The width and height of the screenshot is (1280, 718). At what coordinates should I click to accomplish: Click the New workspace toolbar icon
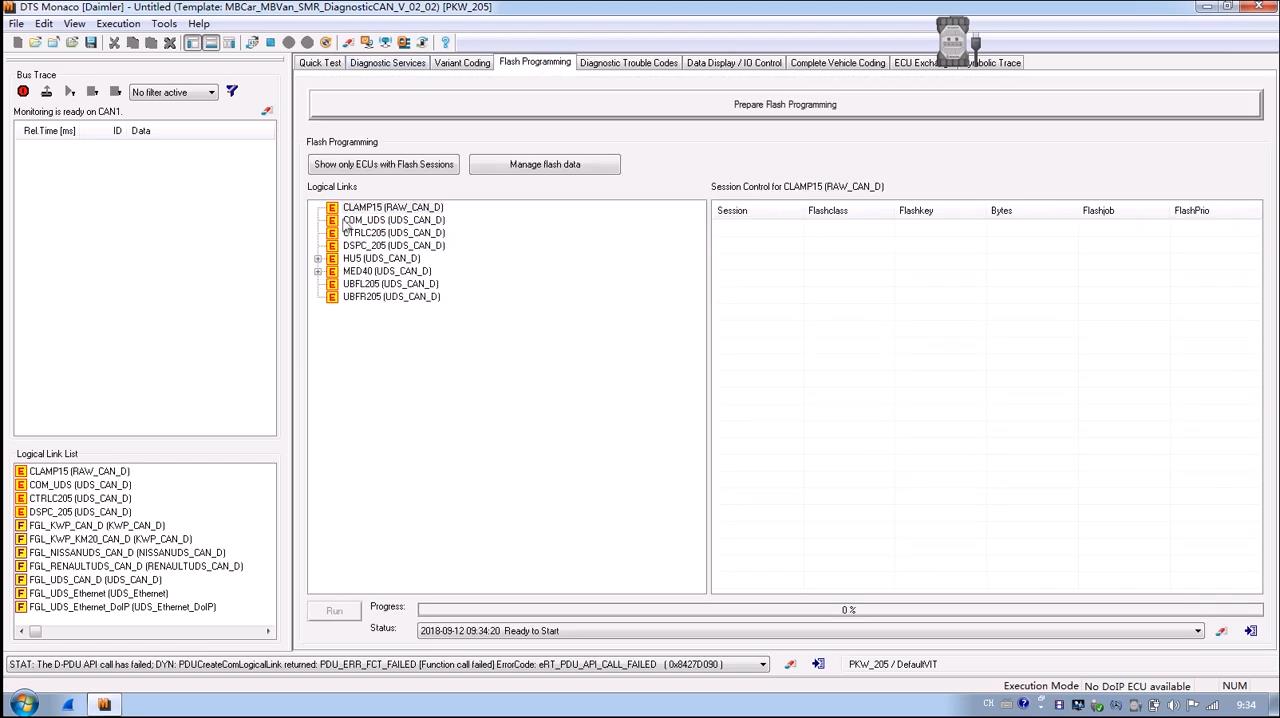tap(18, 42)
